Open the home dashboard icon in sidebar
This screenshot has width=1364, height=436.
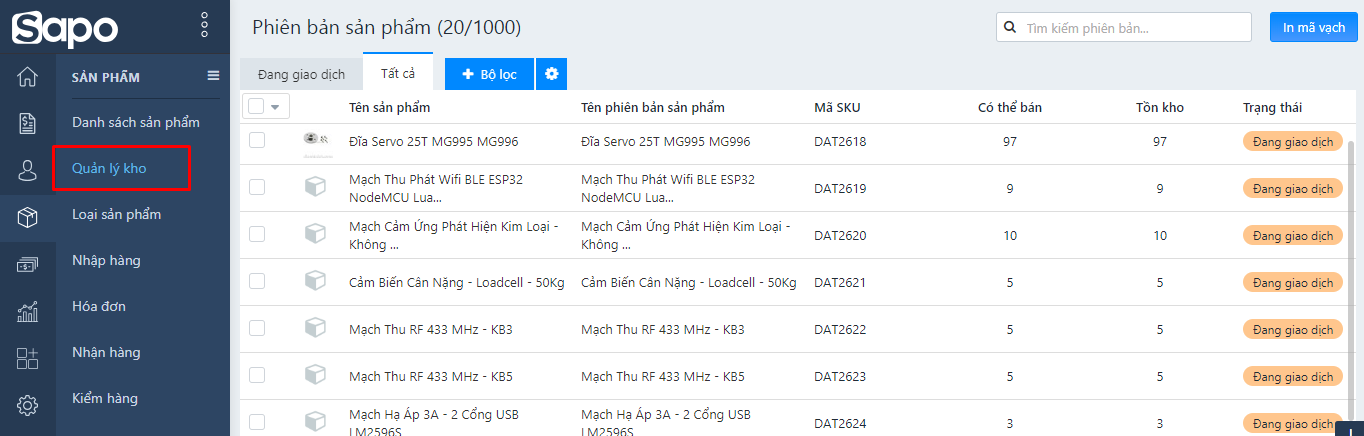(28, 77)
